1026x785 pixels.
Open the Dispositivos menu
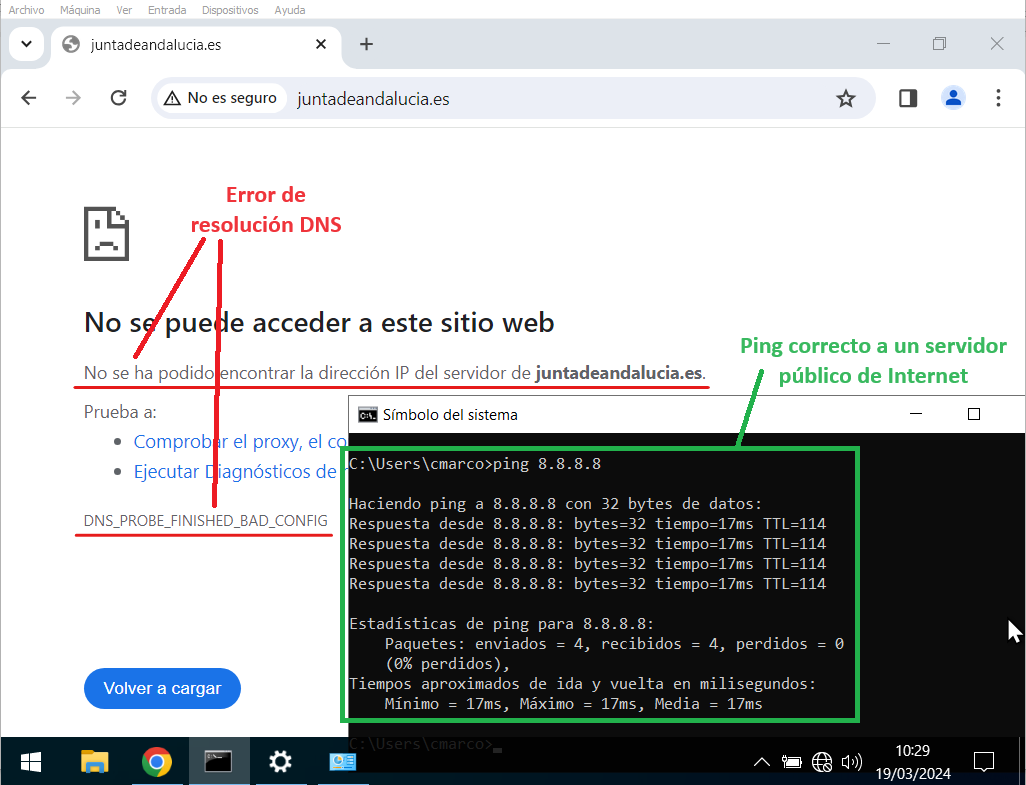[x=230, y=10]
